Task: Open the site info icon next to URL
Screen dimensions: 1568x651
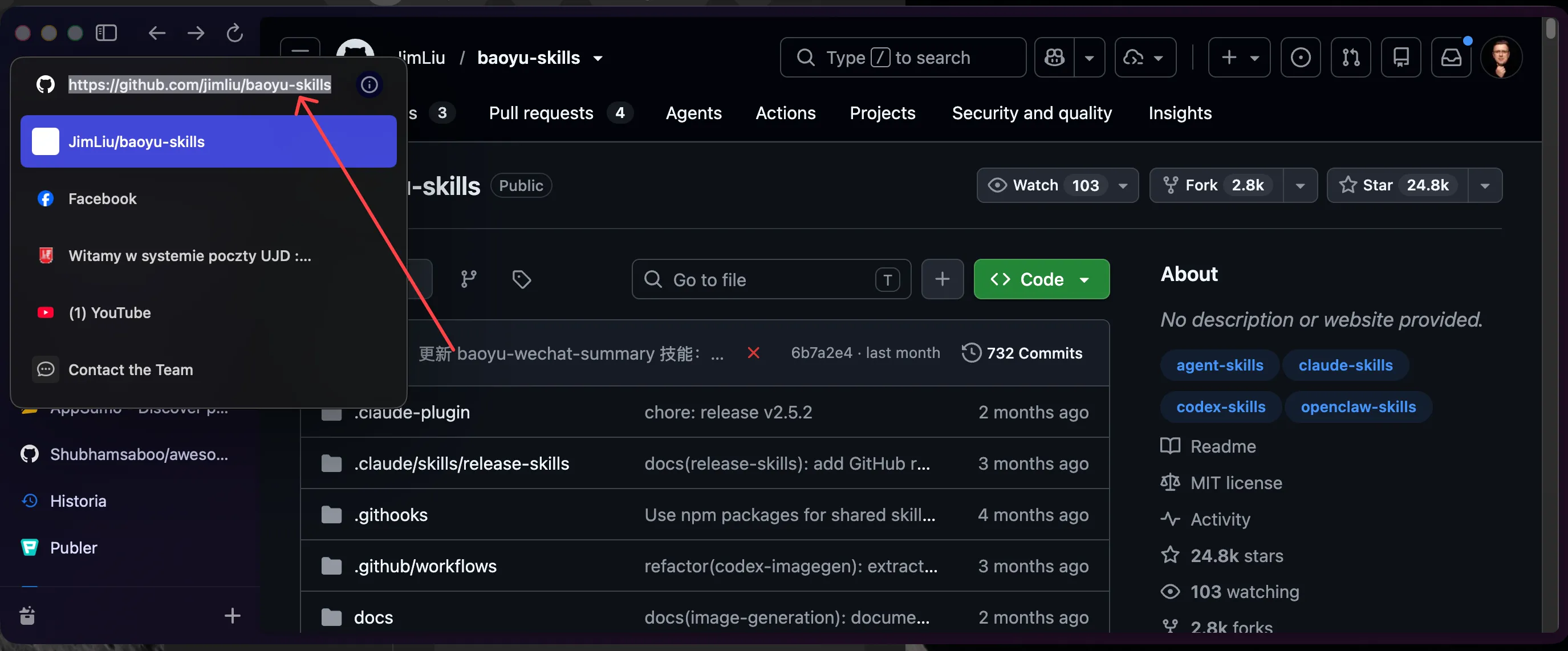Action: (x=369, y=84)
